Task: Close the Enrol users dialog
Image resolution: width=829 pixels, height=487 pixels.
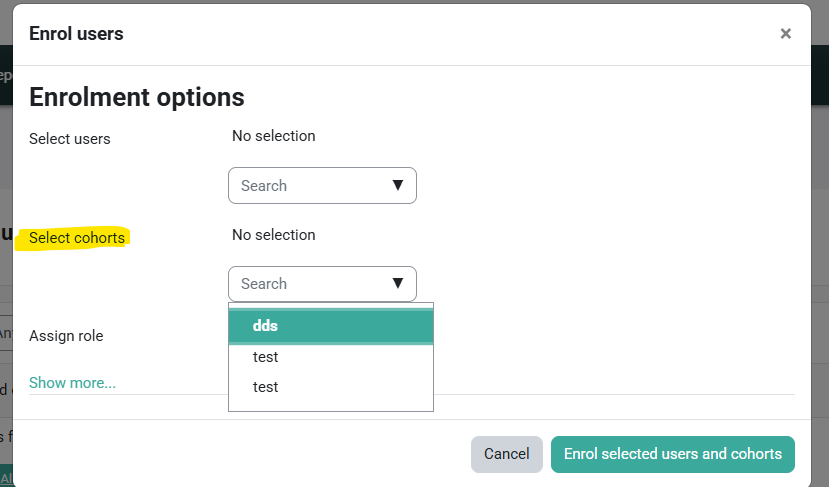Action: click(786, 34)
